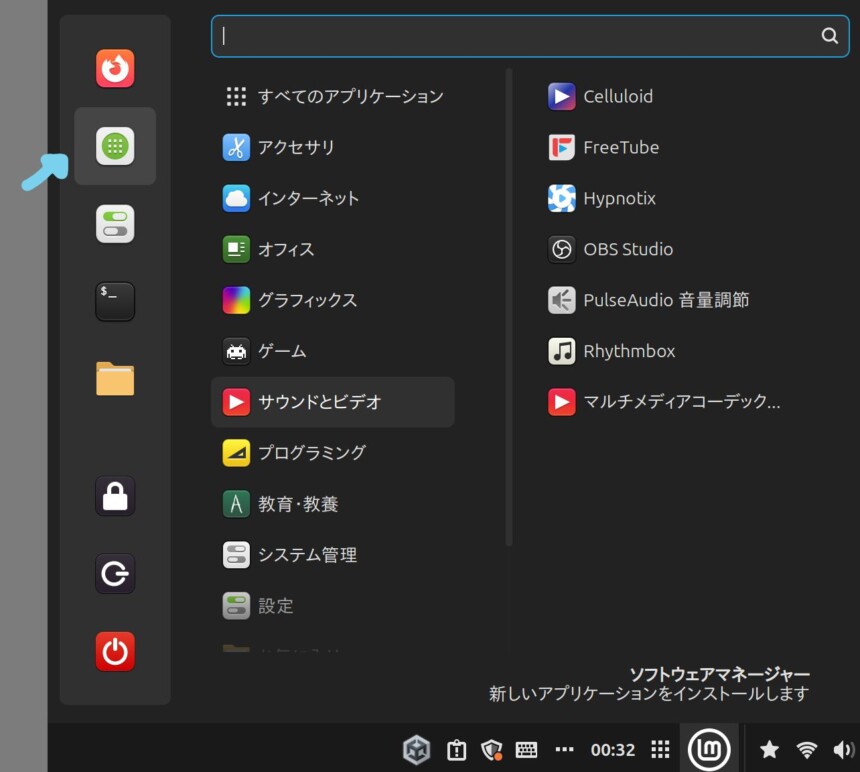Image resolution: width=860 pixels, height=772 pixels.
Task: Select the グラフィックス category
Action: coord(333,300)
